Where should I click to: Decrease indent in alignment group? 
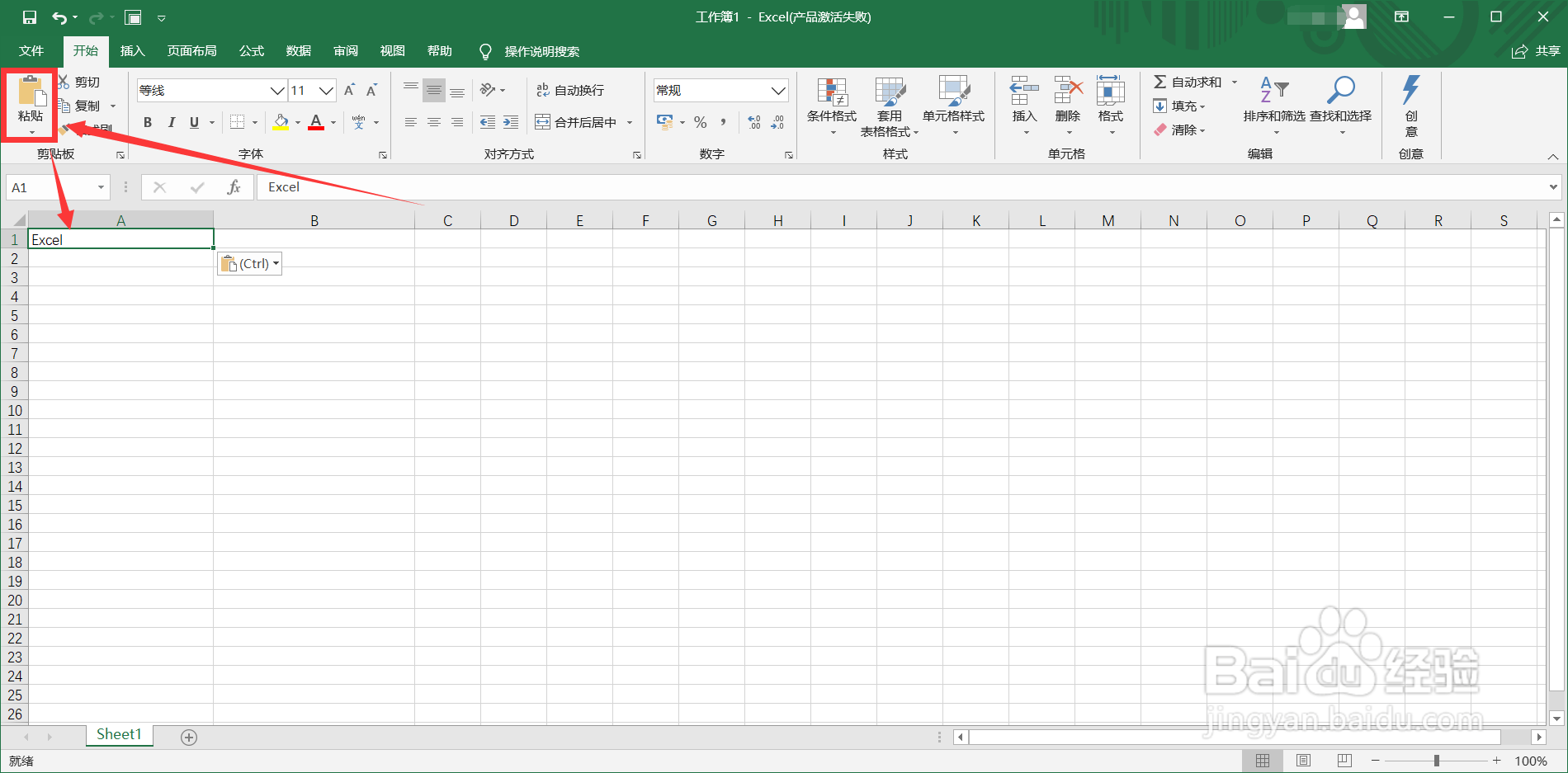pos(488,122)
